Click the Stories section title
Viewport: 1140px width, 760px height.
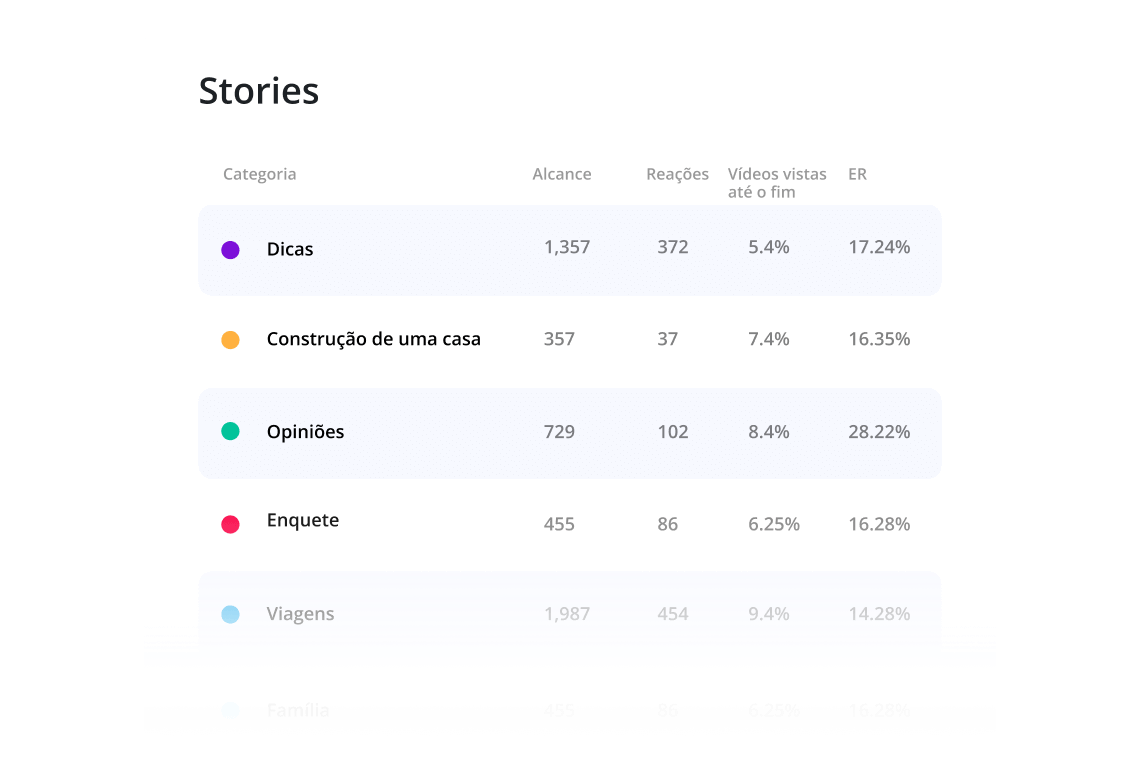259,90
